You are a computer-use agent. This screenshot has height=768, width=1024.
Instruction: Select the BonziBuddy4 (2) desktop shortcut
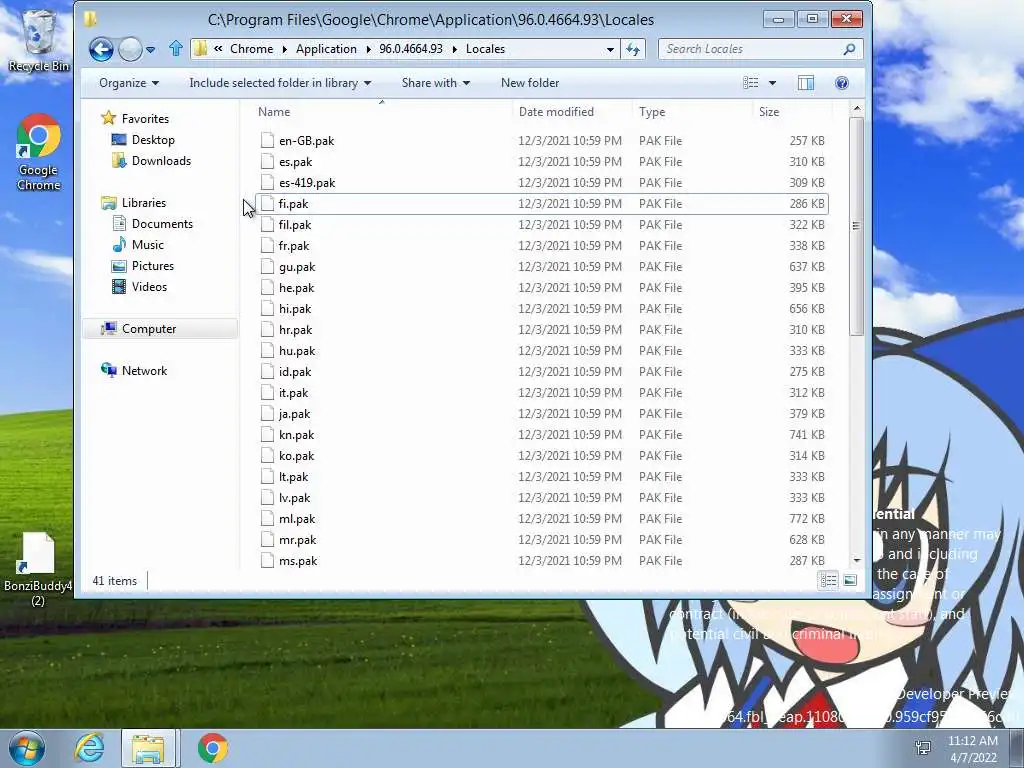[38, 569]
